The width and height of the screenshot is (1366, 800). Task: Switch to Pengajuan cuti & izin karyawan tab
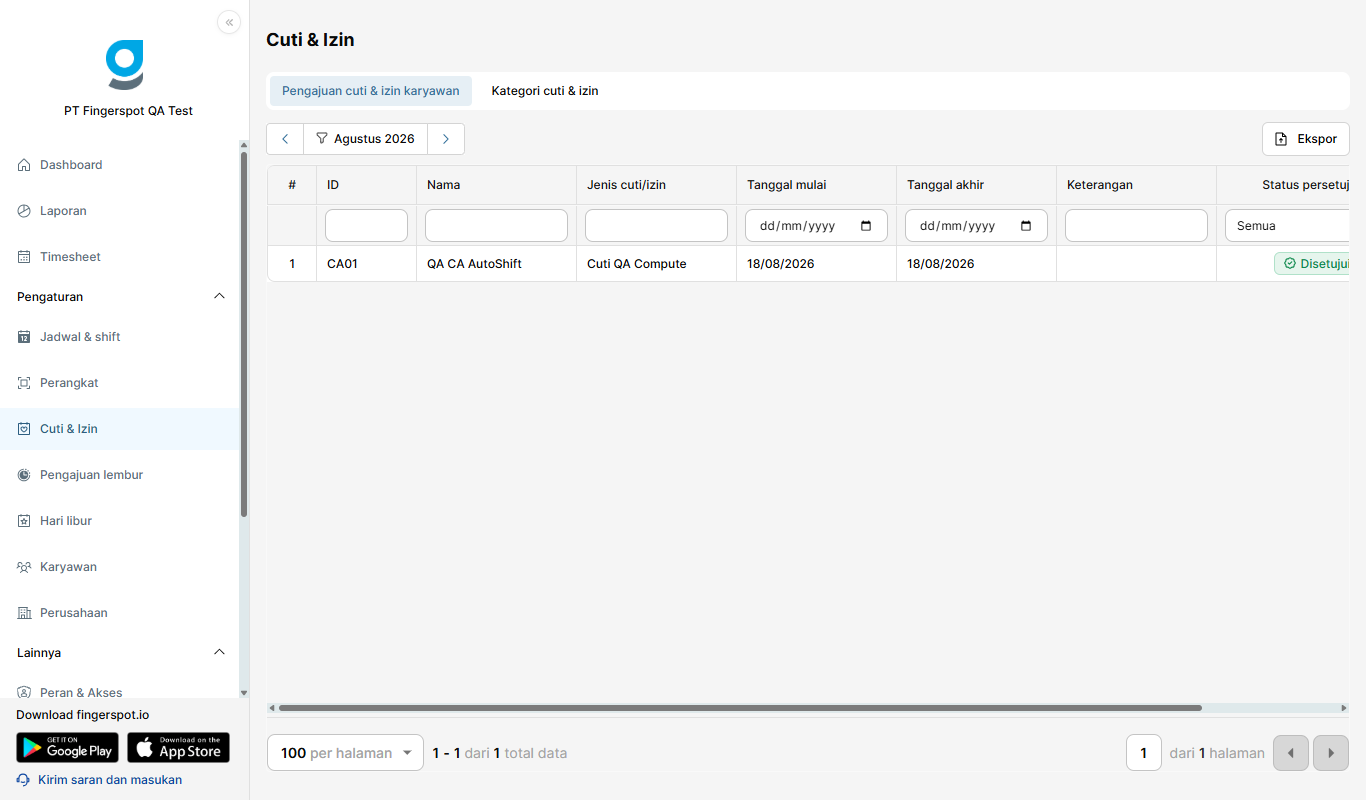371,91
